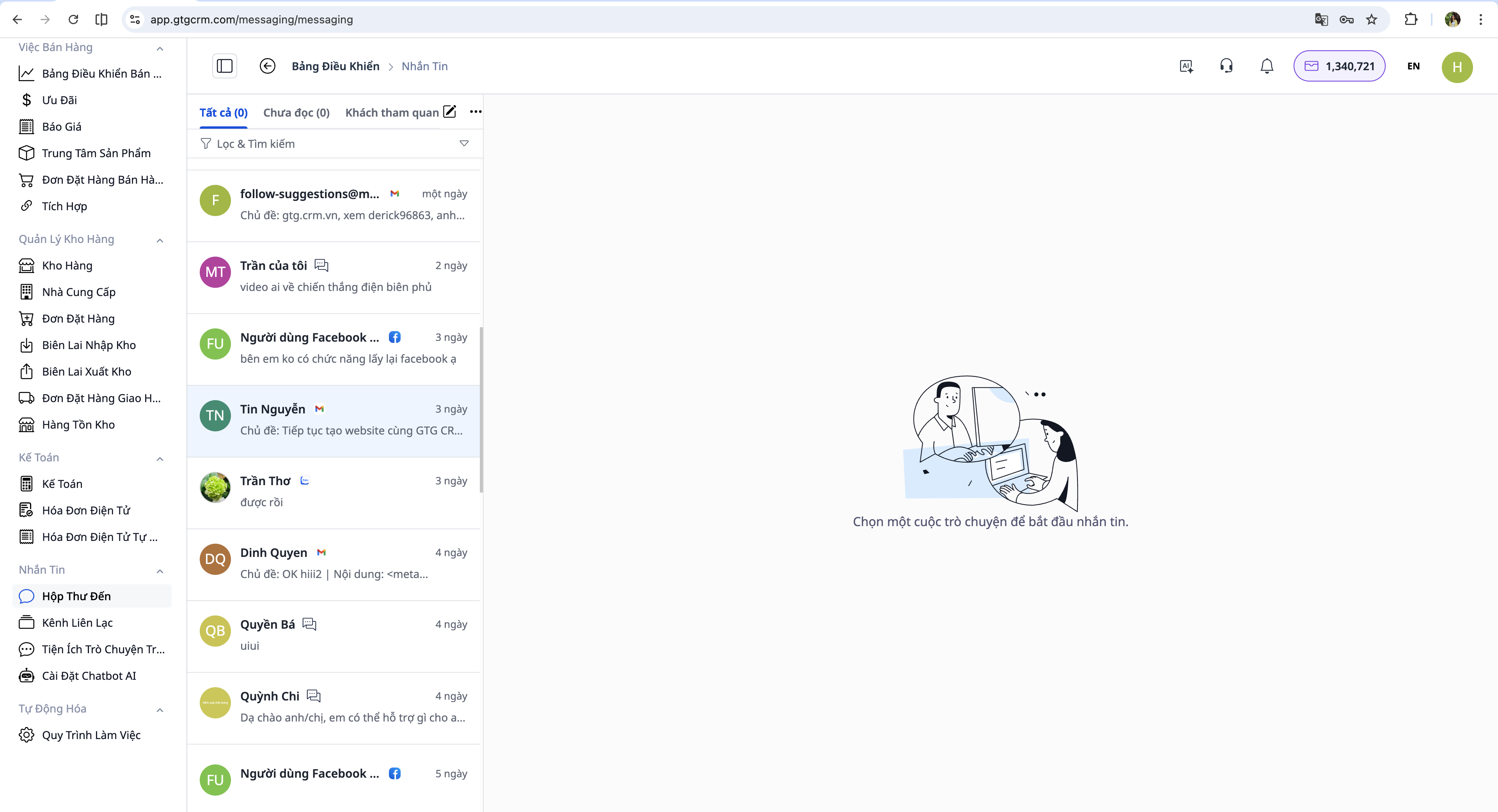Image resolution: width=1498 pixels, height=812 pixels.
Task: Expand the Lọc & Tìm Kiếm filter panel
Action: coord(464,143)
